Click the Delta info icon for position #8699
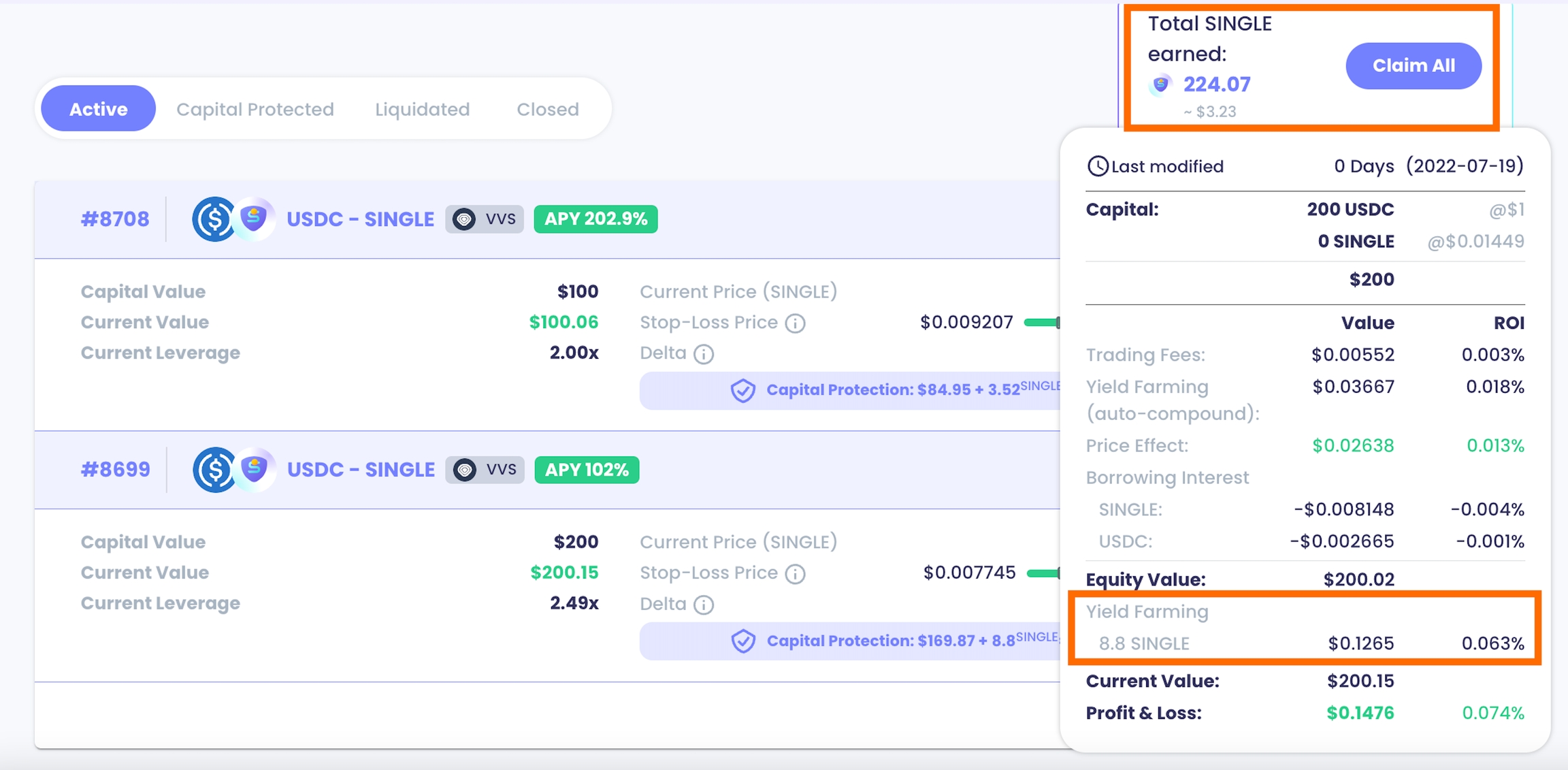 click(704, 605)
